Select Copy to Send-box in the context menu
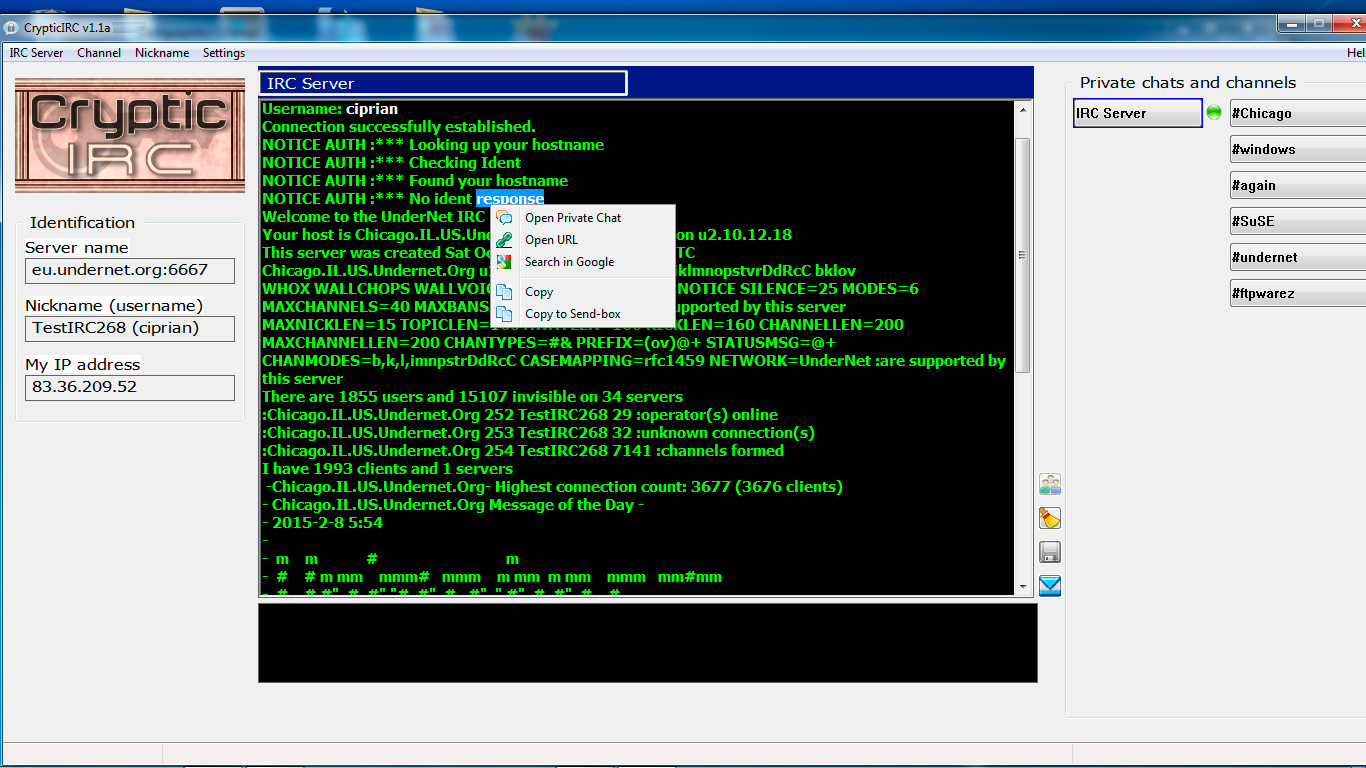Viewport: 1366px width, 768px height. (583, 314)
